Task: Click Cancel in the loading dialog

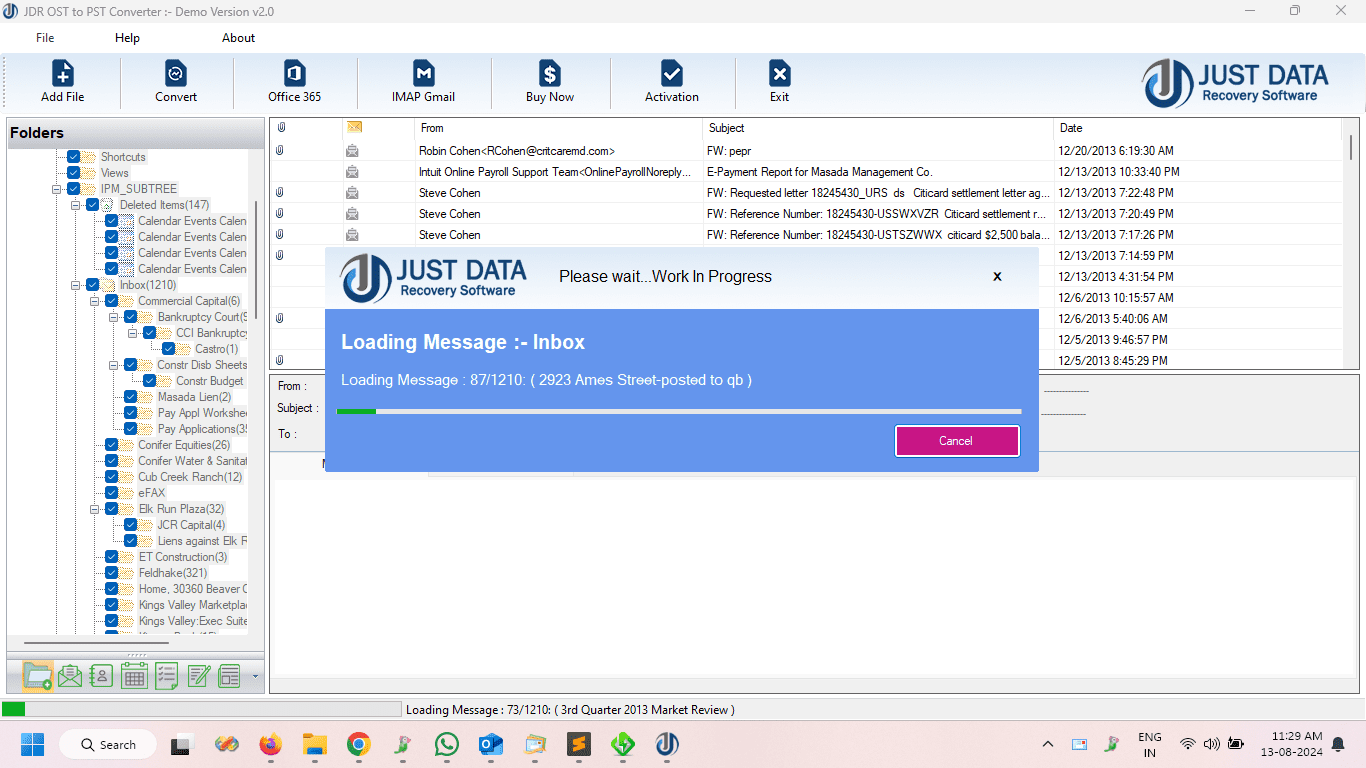Action: 956,440
